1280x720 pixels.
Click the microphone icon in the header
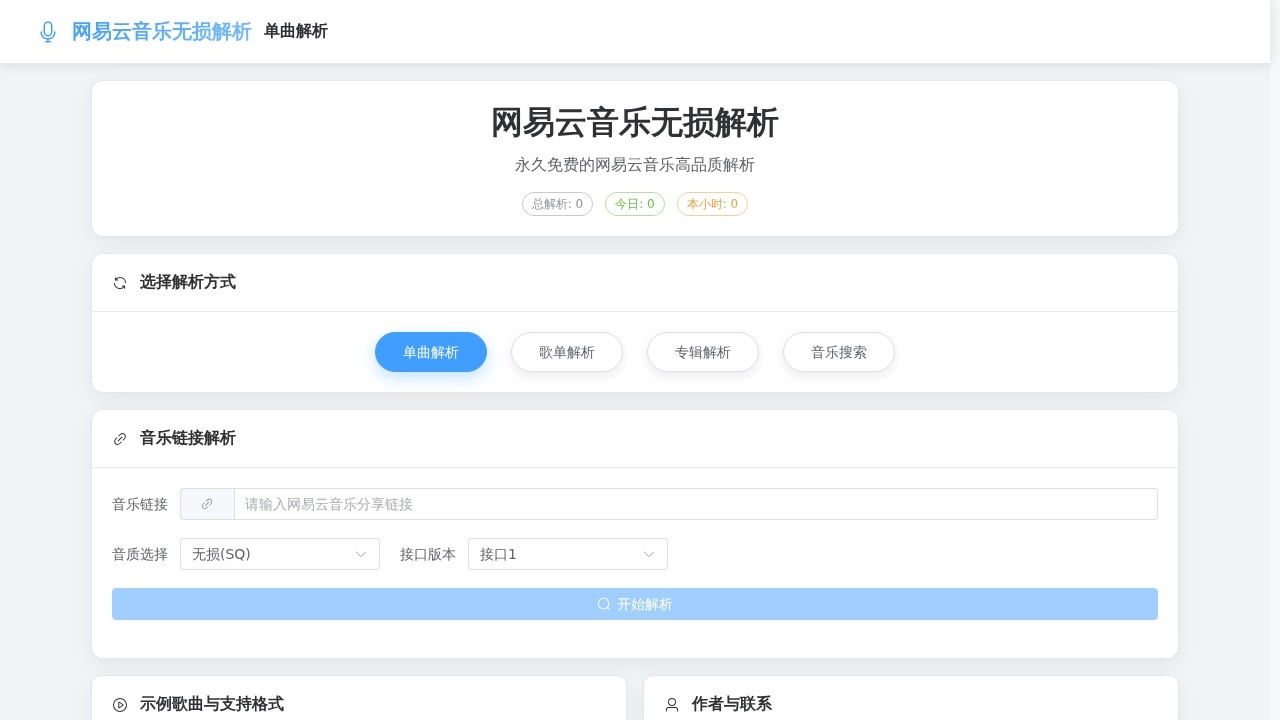(x=47, y=31)
